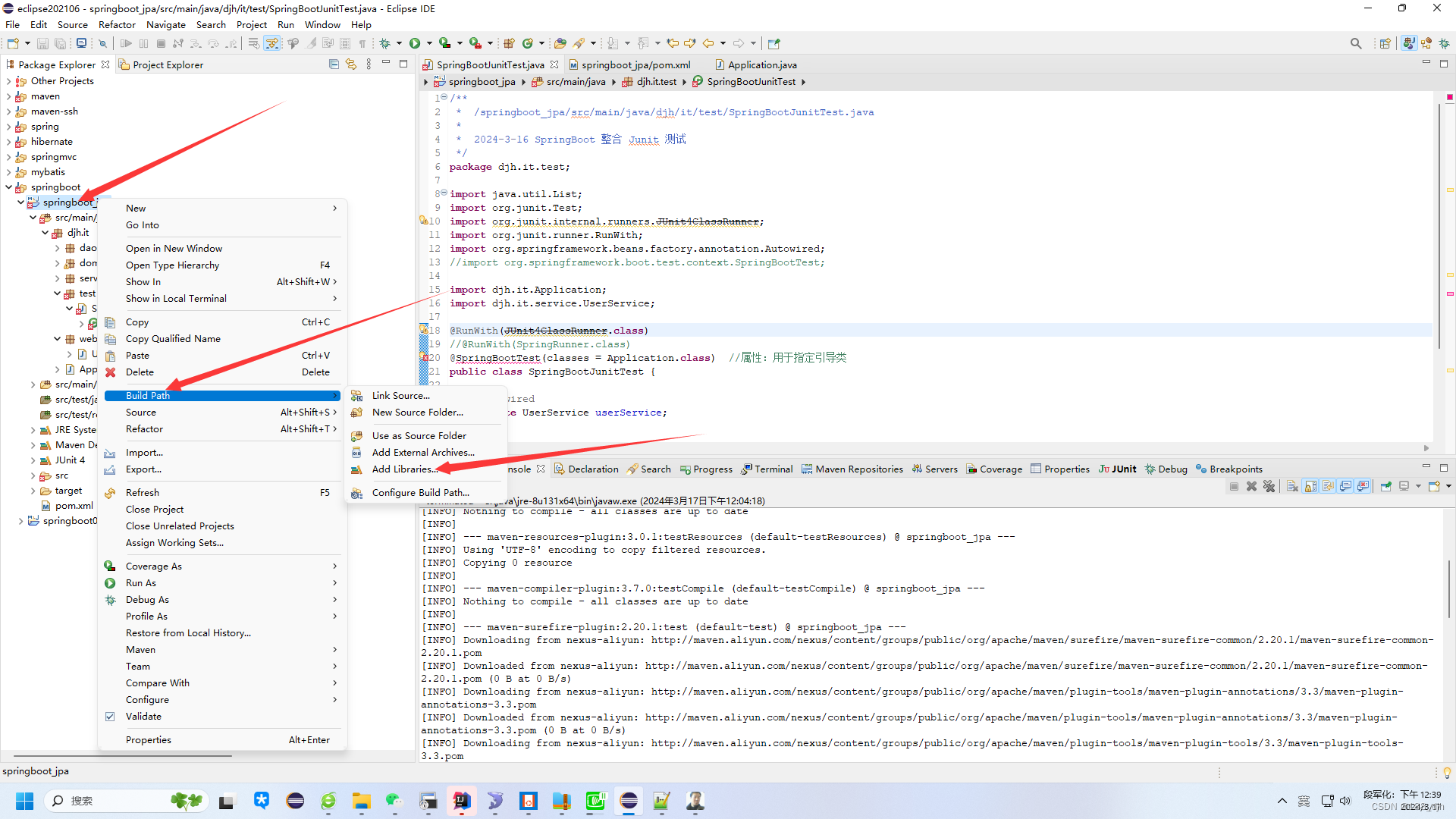Click Add External Archives... entry
The height and width of the screenshot is (819, 1456).
423,453
